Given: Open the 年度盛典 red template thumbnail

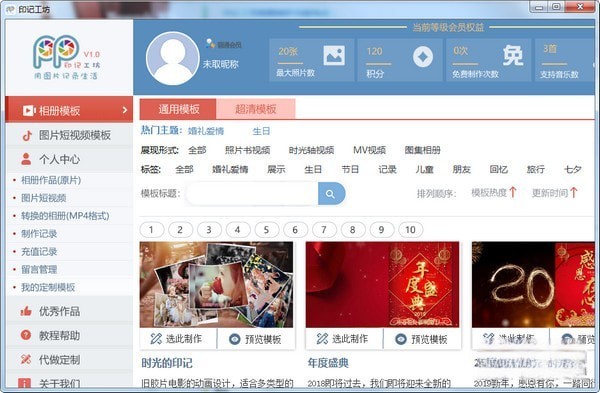Looking at the screenshot, I should pos(383,284).
